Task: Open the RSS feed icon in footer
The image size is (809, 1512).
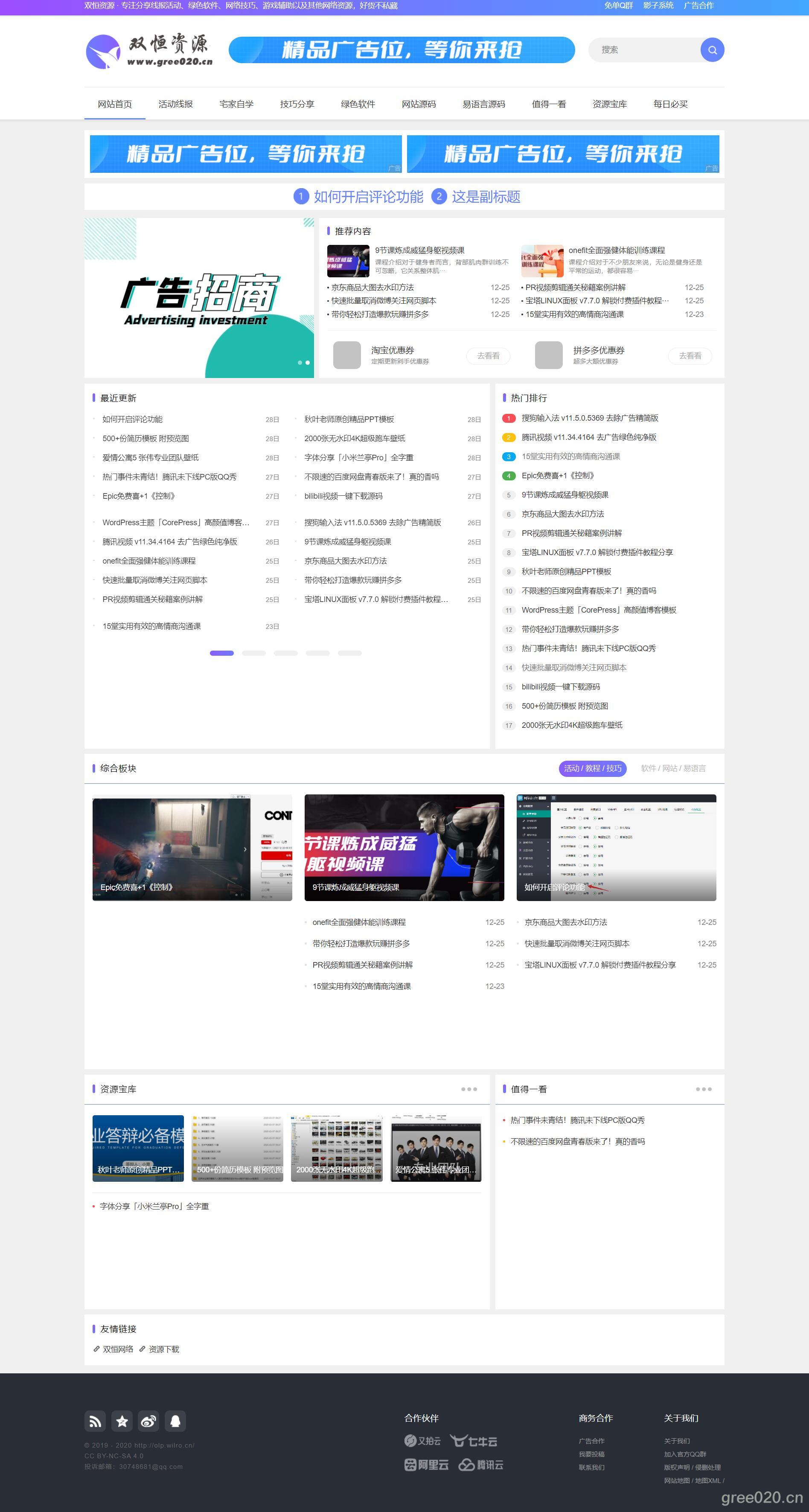Action: (x=95, y=1421)
